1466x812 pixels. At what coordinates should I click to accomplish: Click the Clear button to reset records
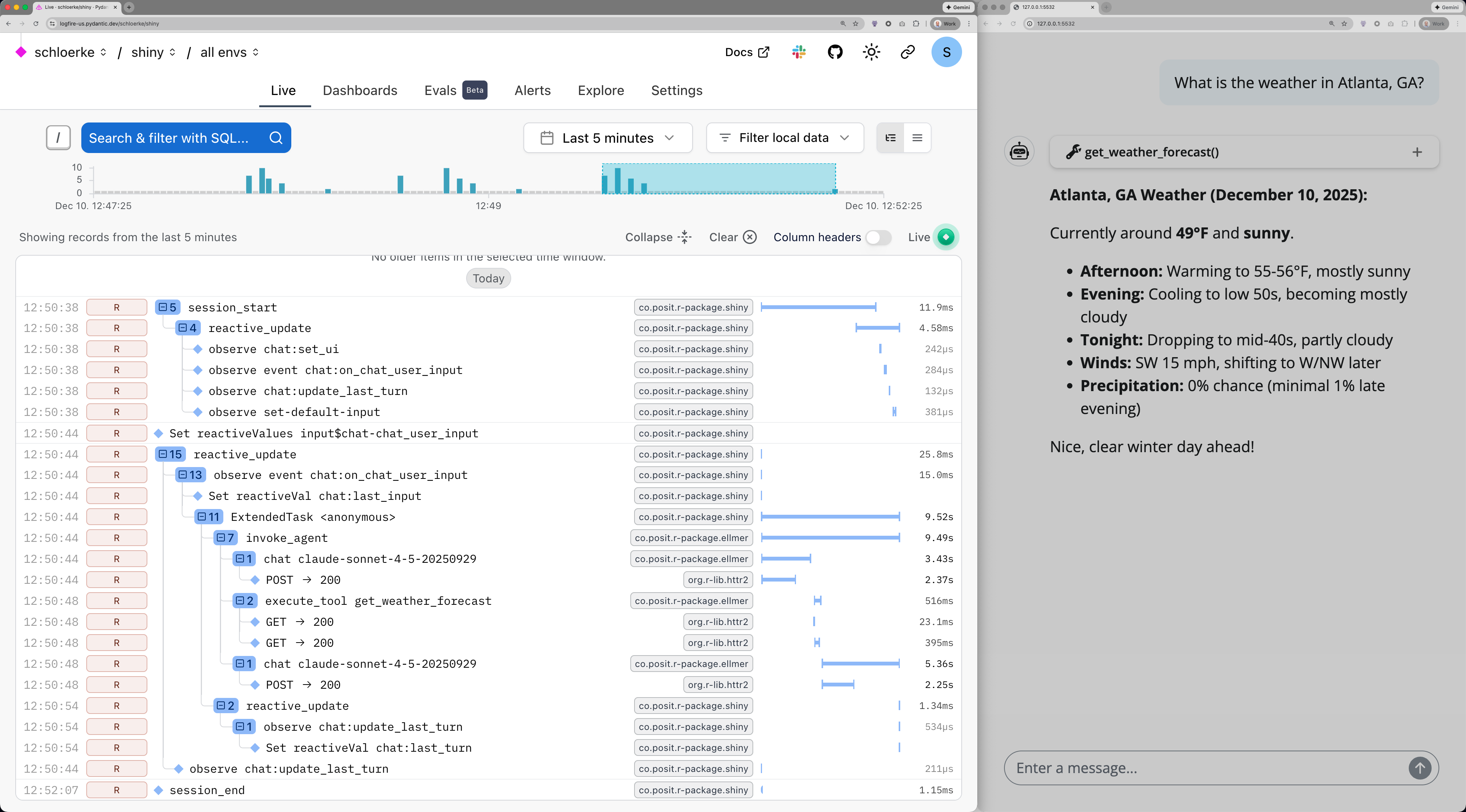click(732, 237)
